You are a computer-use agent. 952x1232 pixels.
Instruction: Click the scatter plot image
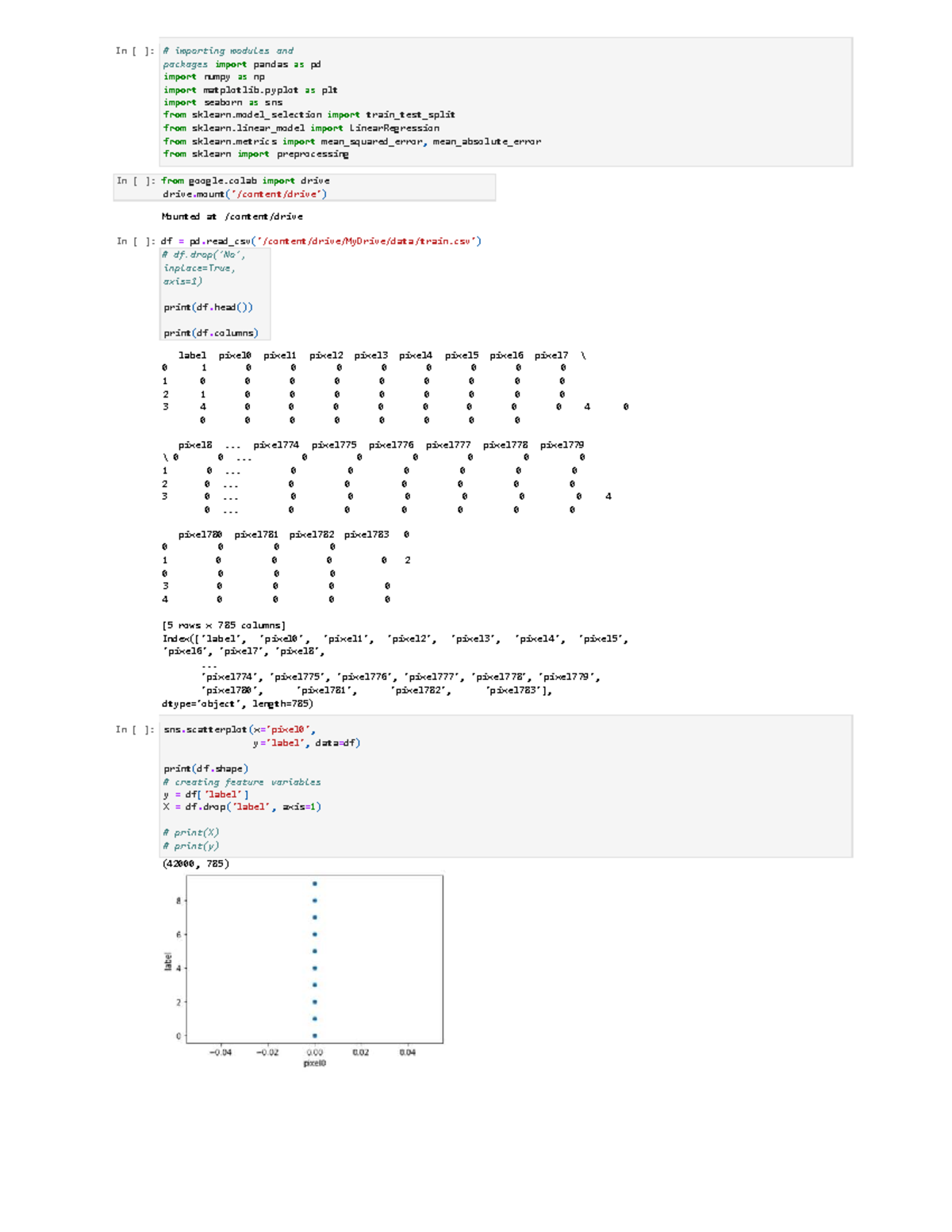302,971
